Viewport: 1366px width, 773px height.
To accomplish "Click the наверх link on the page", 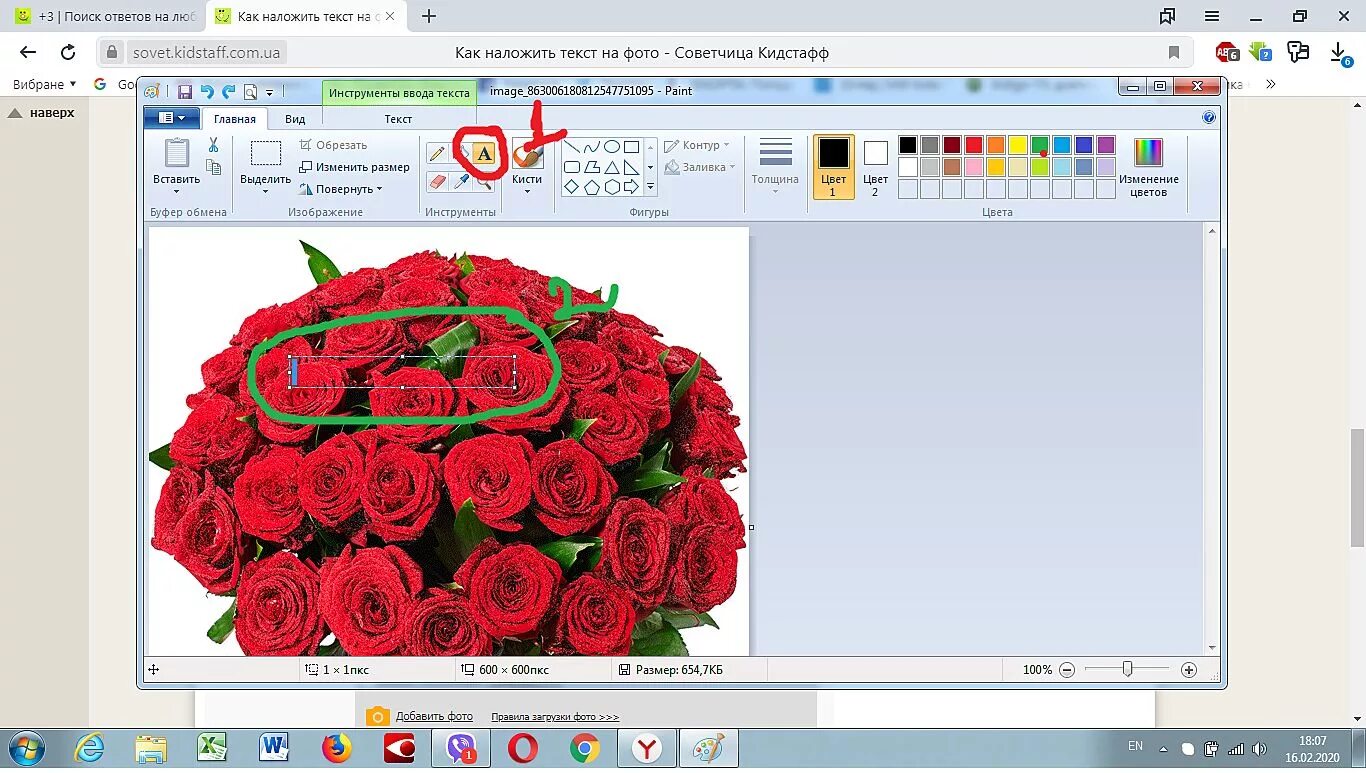I will coord(52,113).
